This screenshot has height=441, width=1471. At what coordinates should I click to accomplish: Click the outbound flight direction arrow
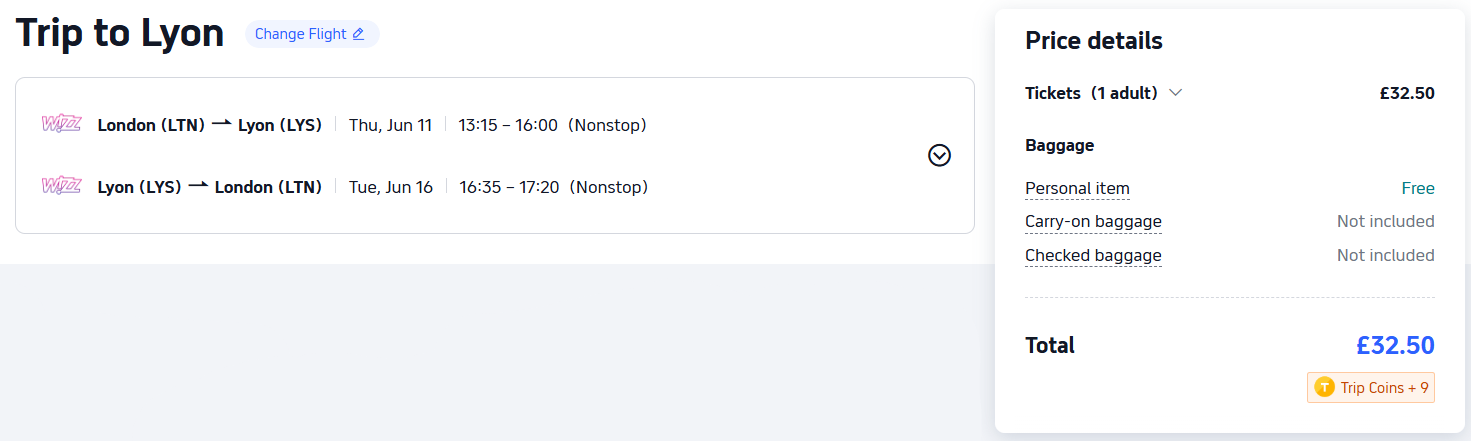pyautogui.click(x=221, y=124)
